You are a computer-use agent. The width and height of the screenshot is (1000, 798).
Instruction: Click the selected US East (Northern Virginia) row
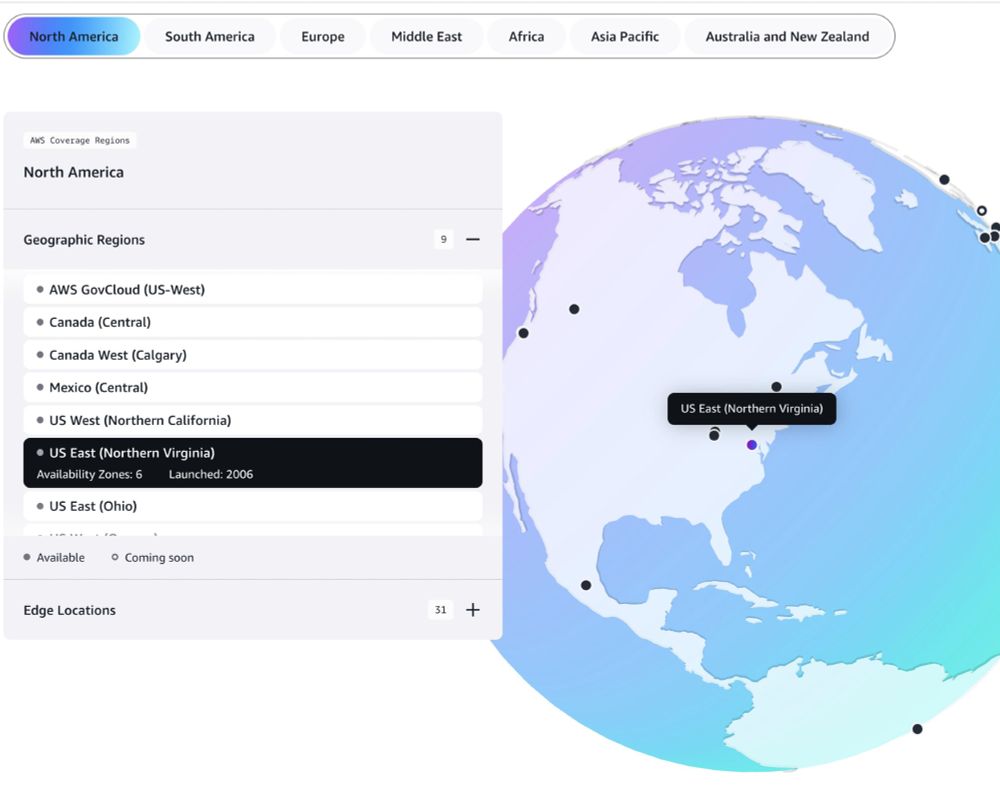pos(253,462)
